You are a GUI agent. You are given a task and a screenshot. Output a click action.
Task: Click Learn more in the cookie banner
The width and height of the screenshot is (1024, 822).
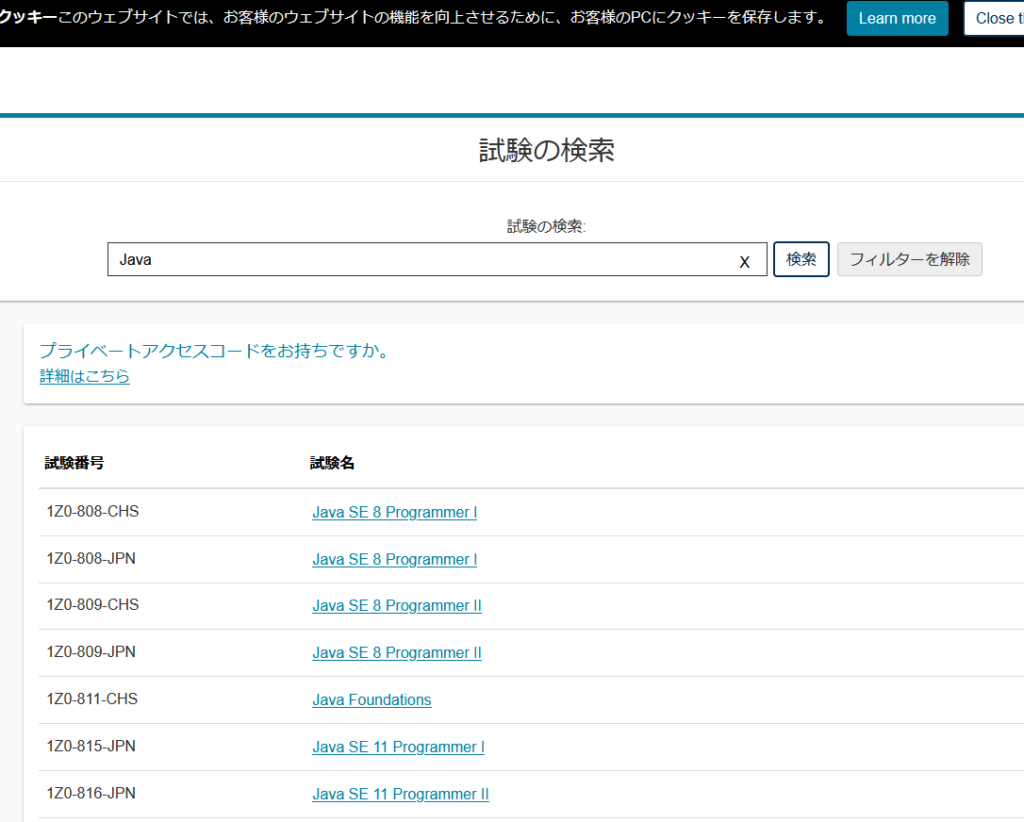pyautogui.click(x=896, y=18)
